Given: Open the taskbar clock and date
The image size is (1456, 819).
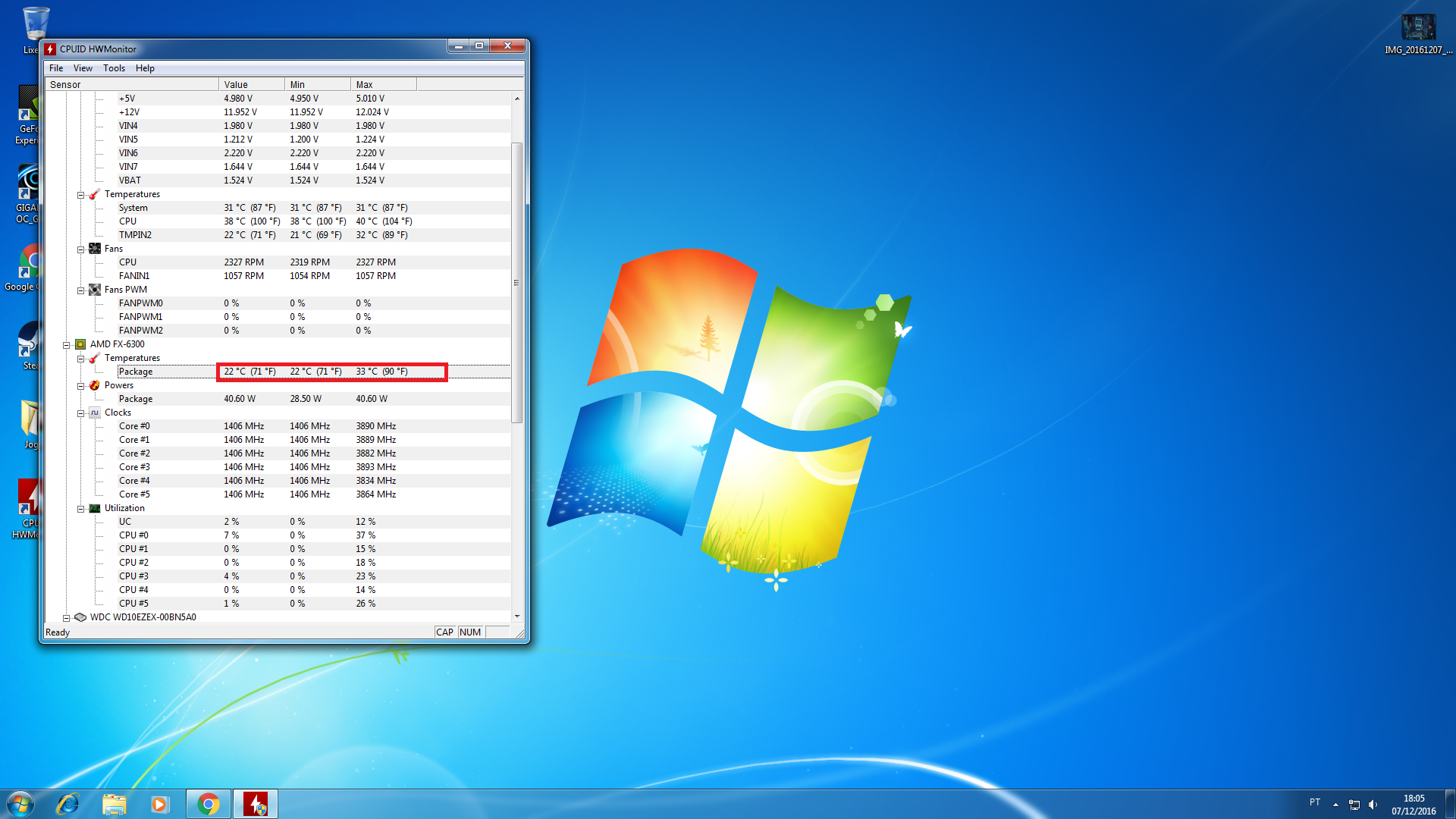Looking at the screenshot, I should click(1414, 805).
